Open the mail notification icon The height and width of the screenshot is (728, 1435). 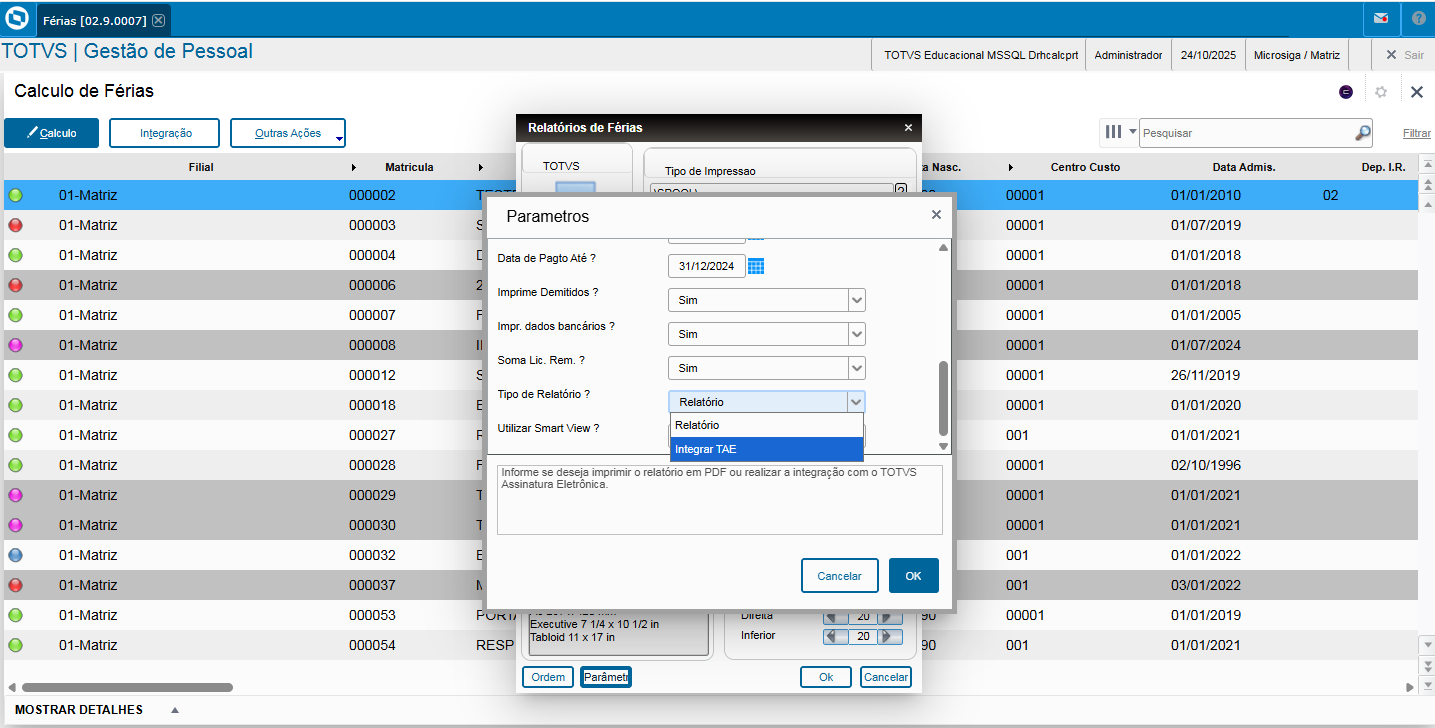(1380, 19)
